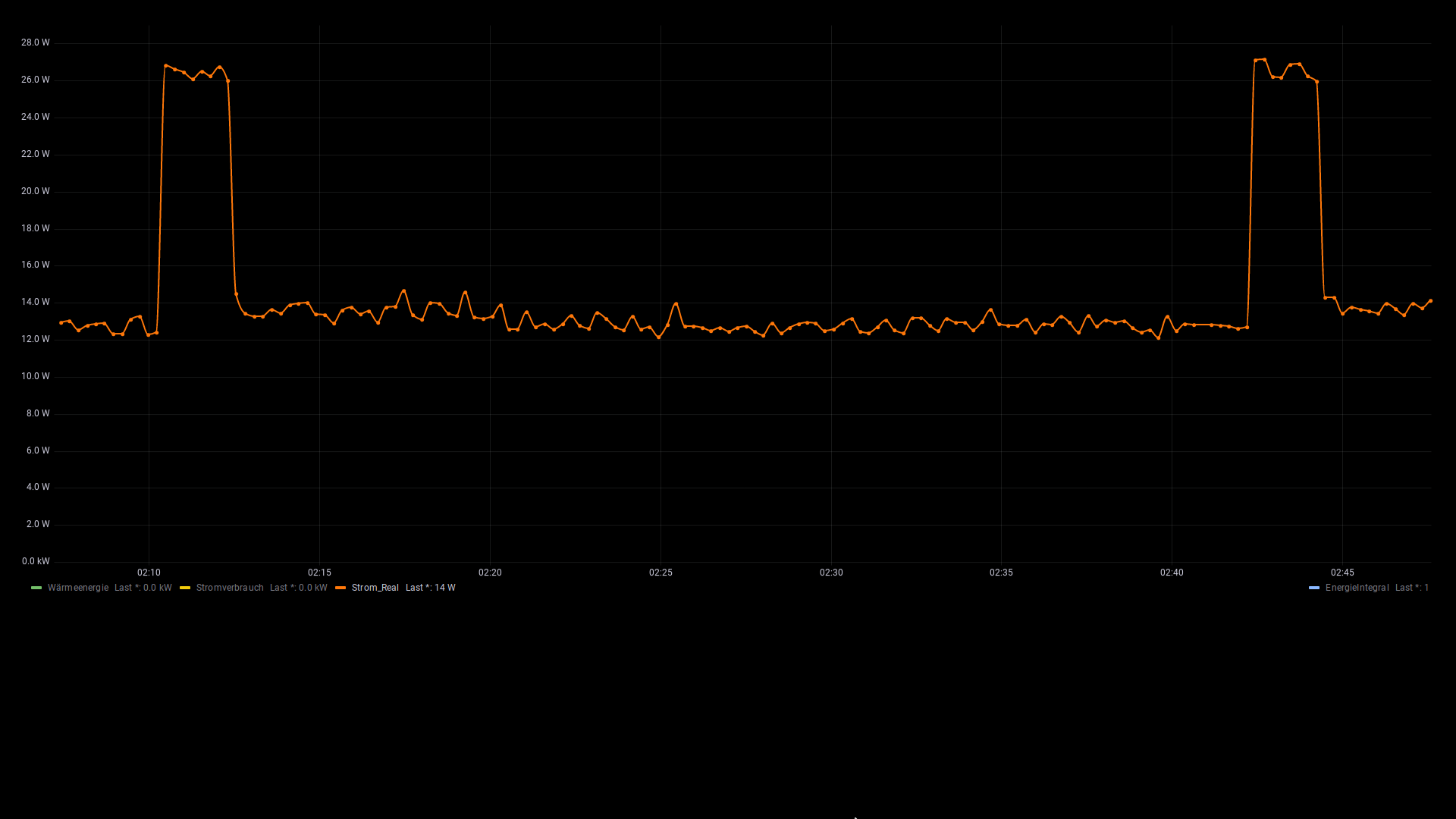Click the 14.0 W y-axis label
The width and height of the screenshot is (1456, 819).
(x=36, y=302)
